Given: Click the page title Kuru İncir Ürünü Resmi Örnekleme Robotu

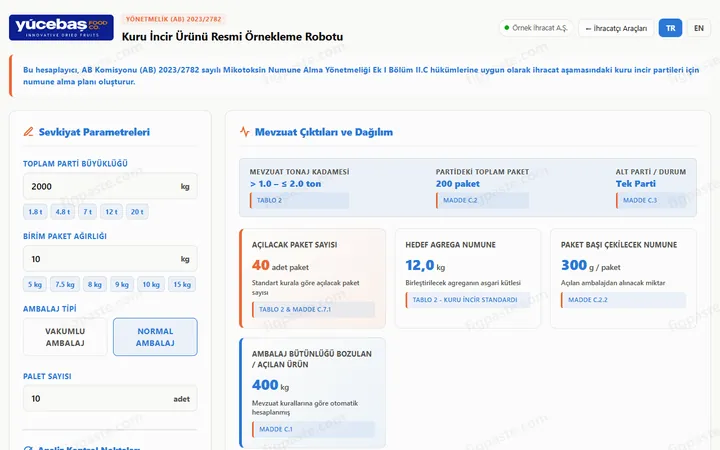Looking at the screenshot, I should click(x=232, y=37).
